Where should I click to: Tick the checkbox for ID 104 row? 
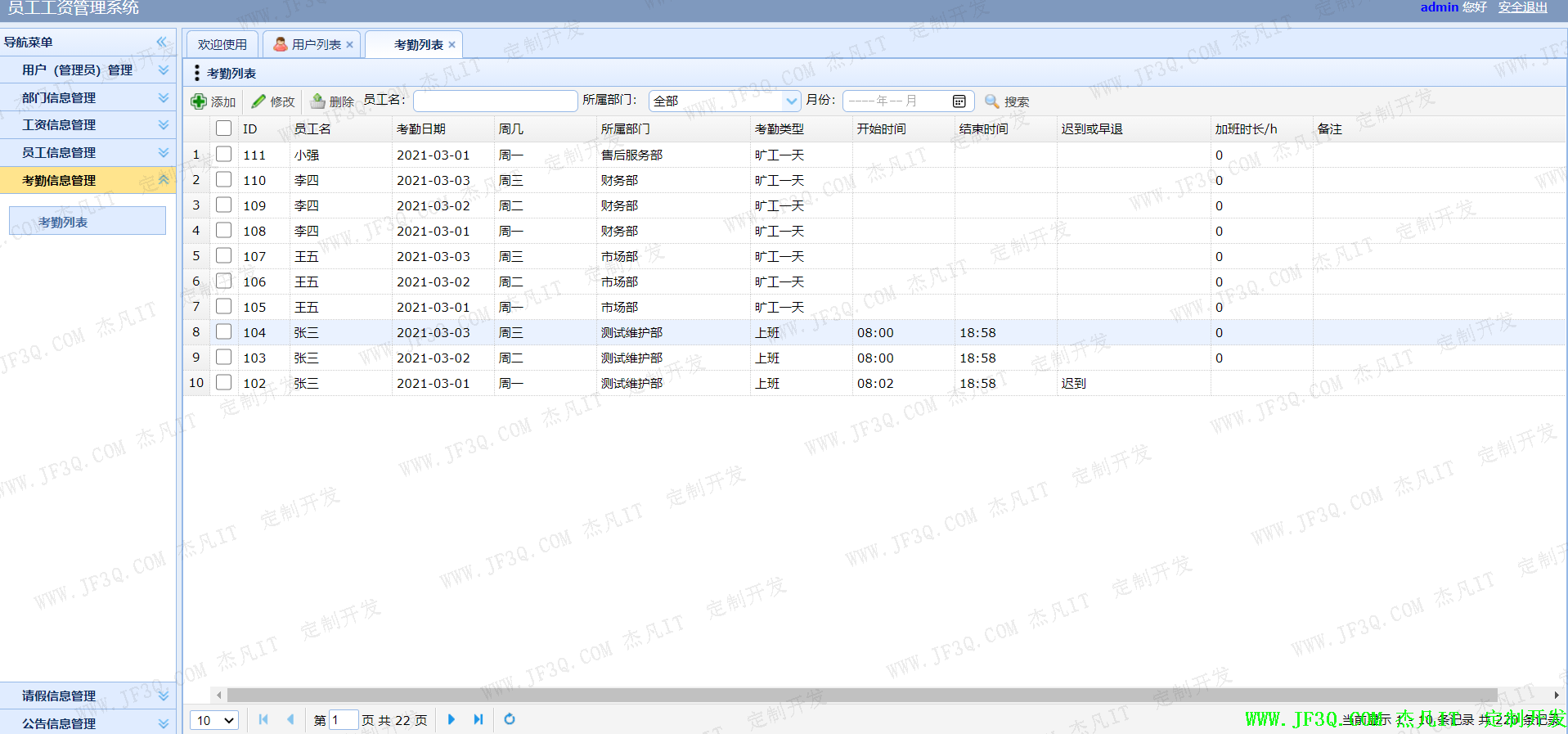coord(223,331)
